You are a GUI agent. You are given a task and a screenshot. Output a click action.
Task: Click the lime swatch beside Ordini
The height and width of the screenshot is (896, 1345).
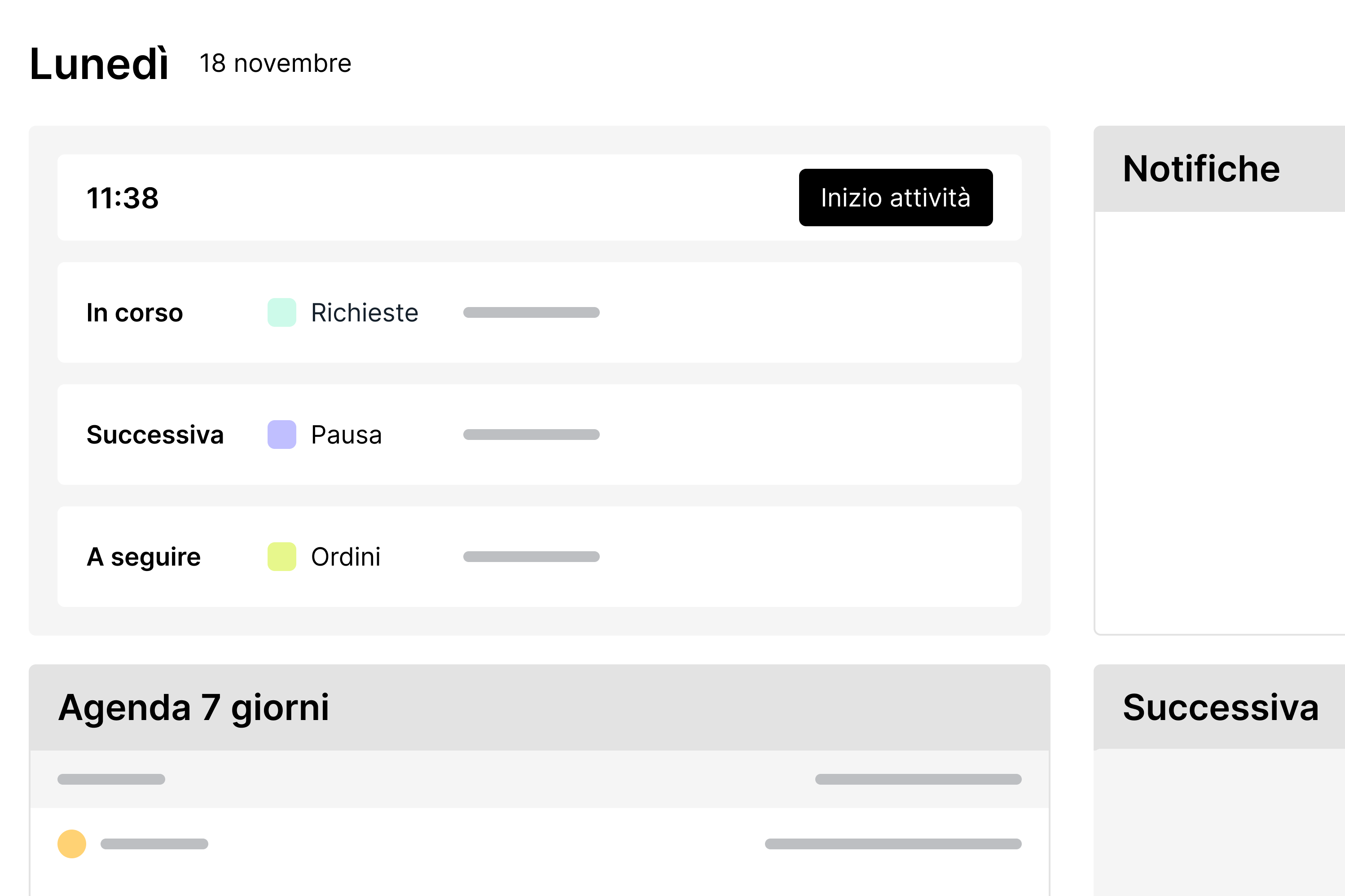click(281, 557)
